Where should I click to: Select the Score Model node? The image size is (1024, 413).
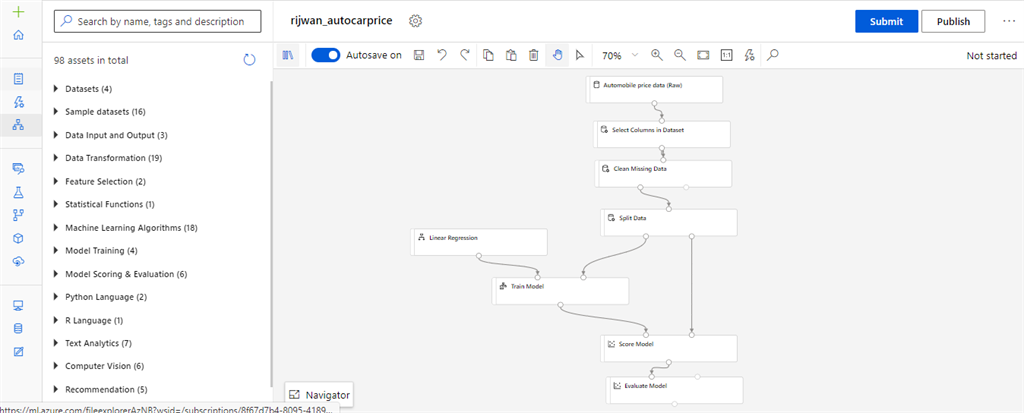coord(669,348)
